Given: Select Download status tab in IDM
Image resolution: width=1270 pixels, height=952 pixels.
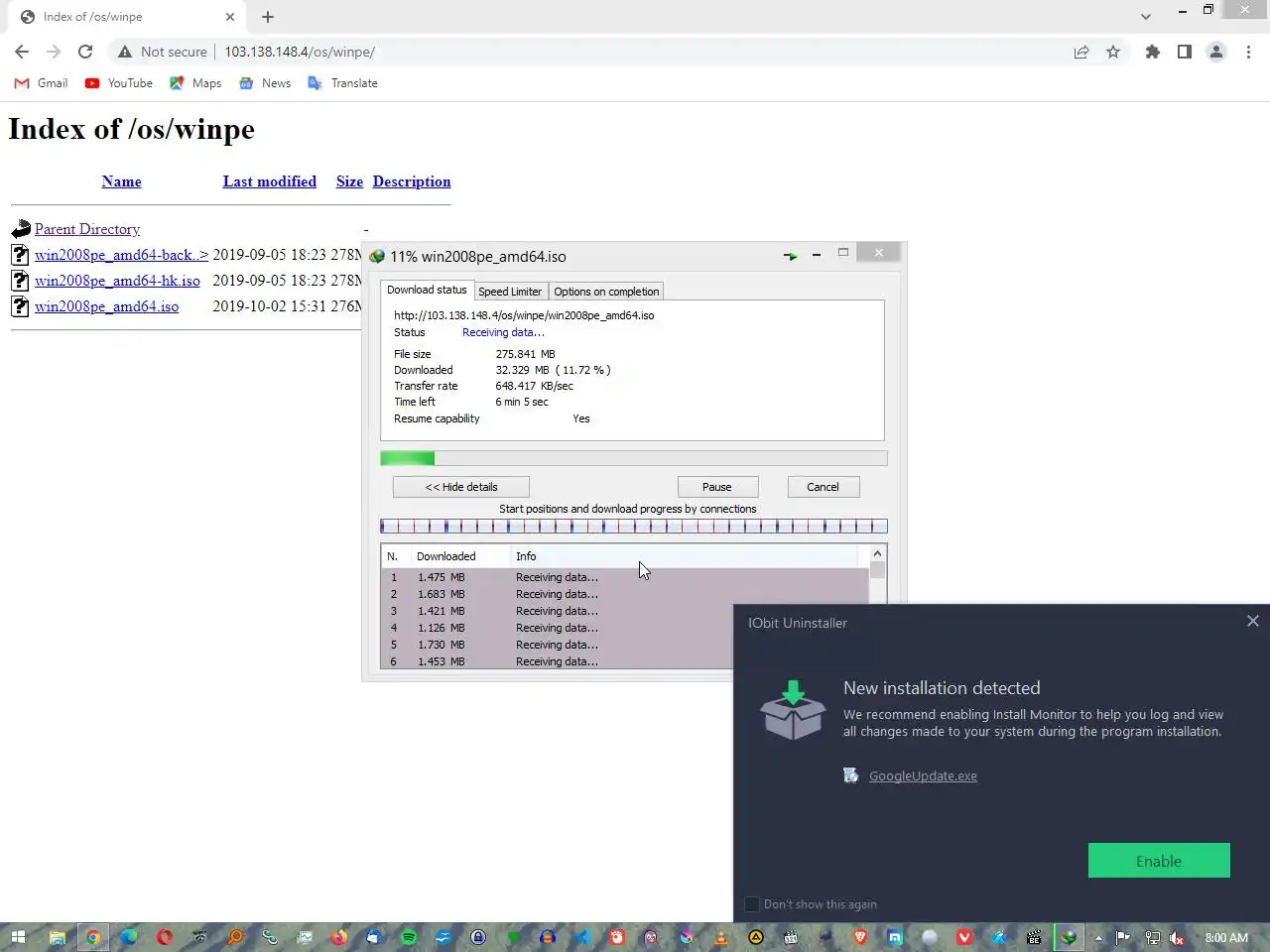Looking at the screenshot, I should coord(427,290).
